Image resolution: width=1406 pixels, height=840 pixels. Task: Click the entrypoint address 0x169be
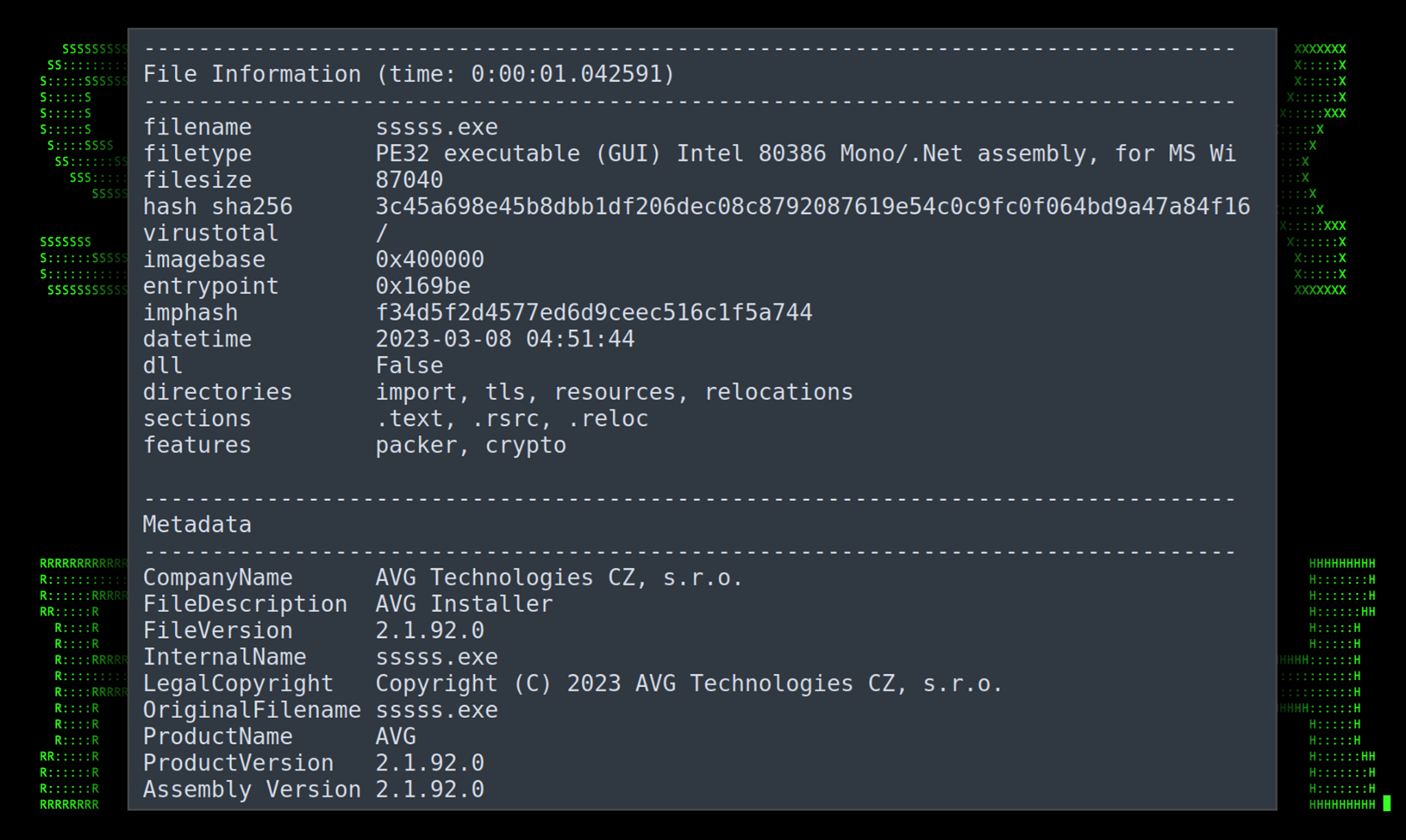click(423, 286)
